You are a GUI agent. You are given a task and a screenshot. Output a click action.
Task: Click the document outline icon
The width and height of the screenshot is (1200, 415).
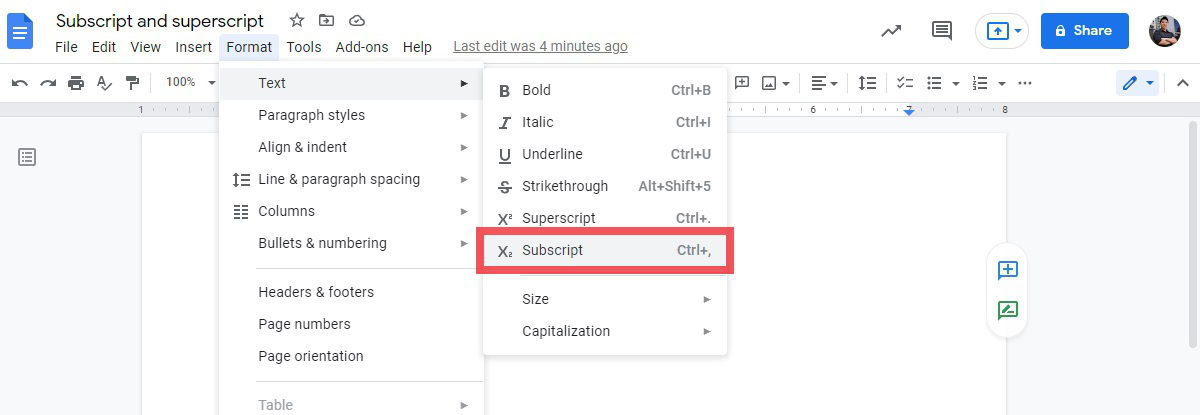tap(27, 157)
